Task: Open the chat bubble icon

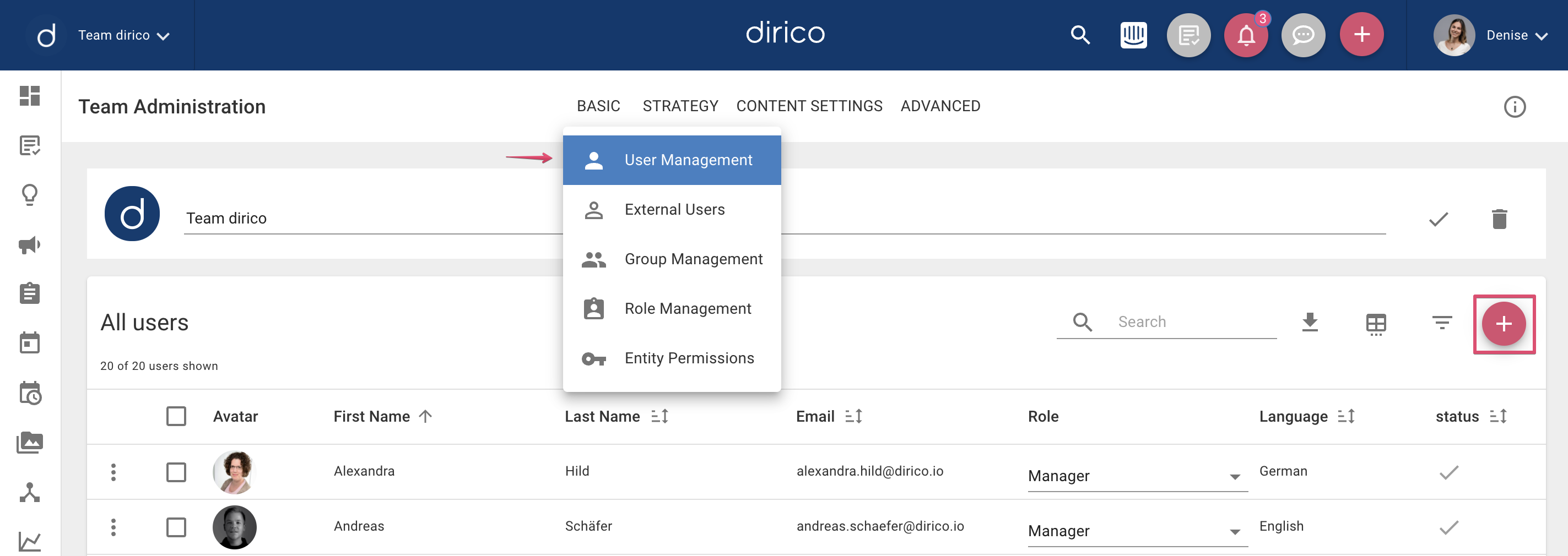Action: point(1303,35)
